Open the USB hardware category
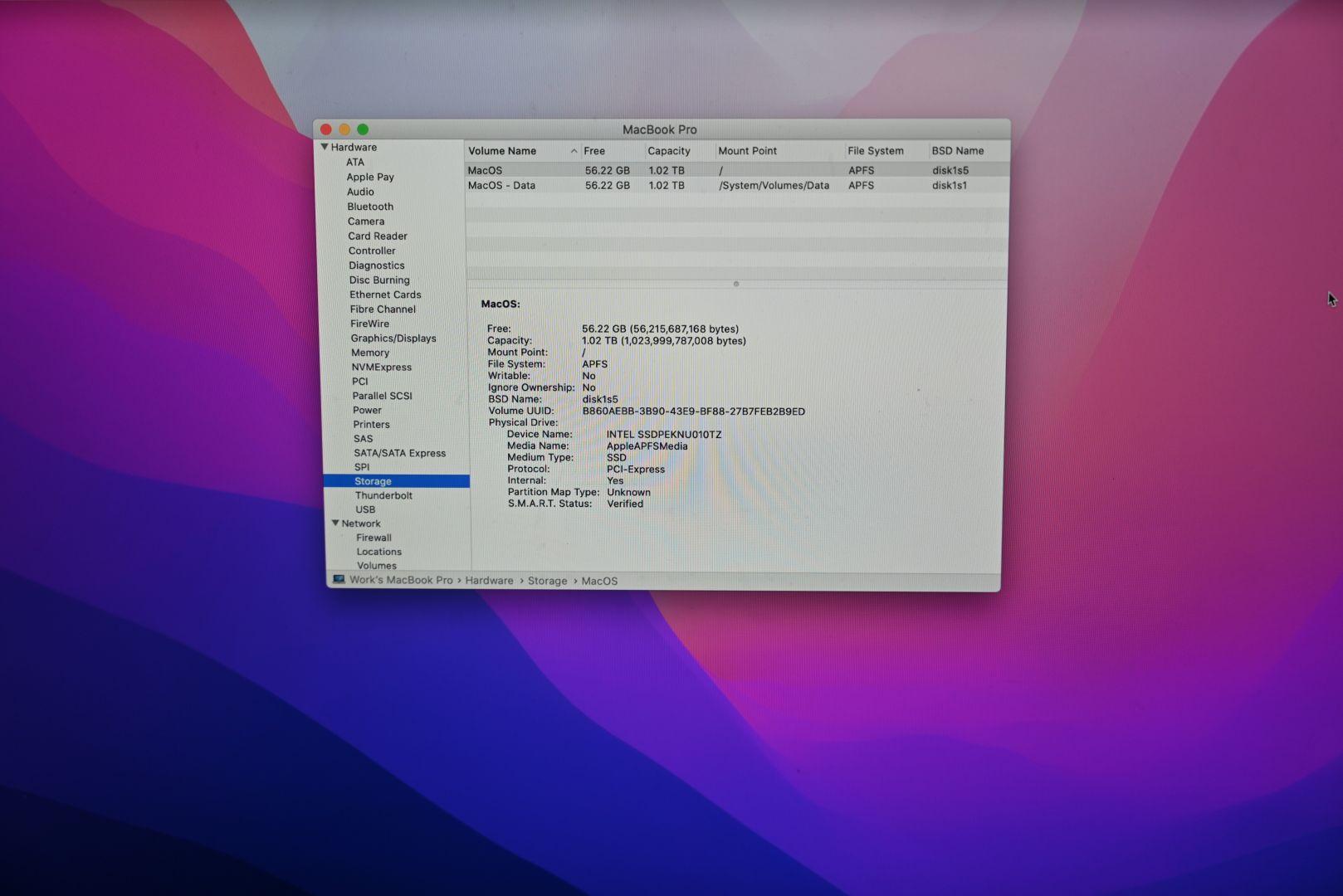Viewport: 1343px width, 896px height. click(x=365, y=509)
